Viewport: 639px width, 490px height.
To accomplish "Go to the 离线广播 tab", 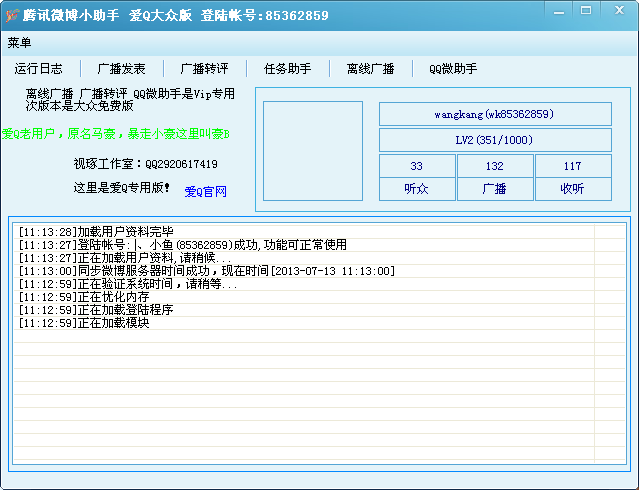I will pyautogui.click(x=370, y=68).
